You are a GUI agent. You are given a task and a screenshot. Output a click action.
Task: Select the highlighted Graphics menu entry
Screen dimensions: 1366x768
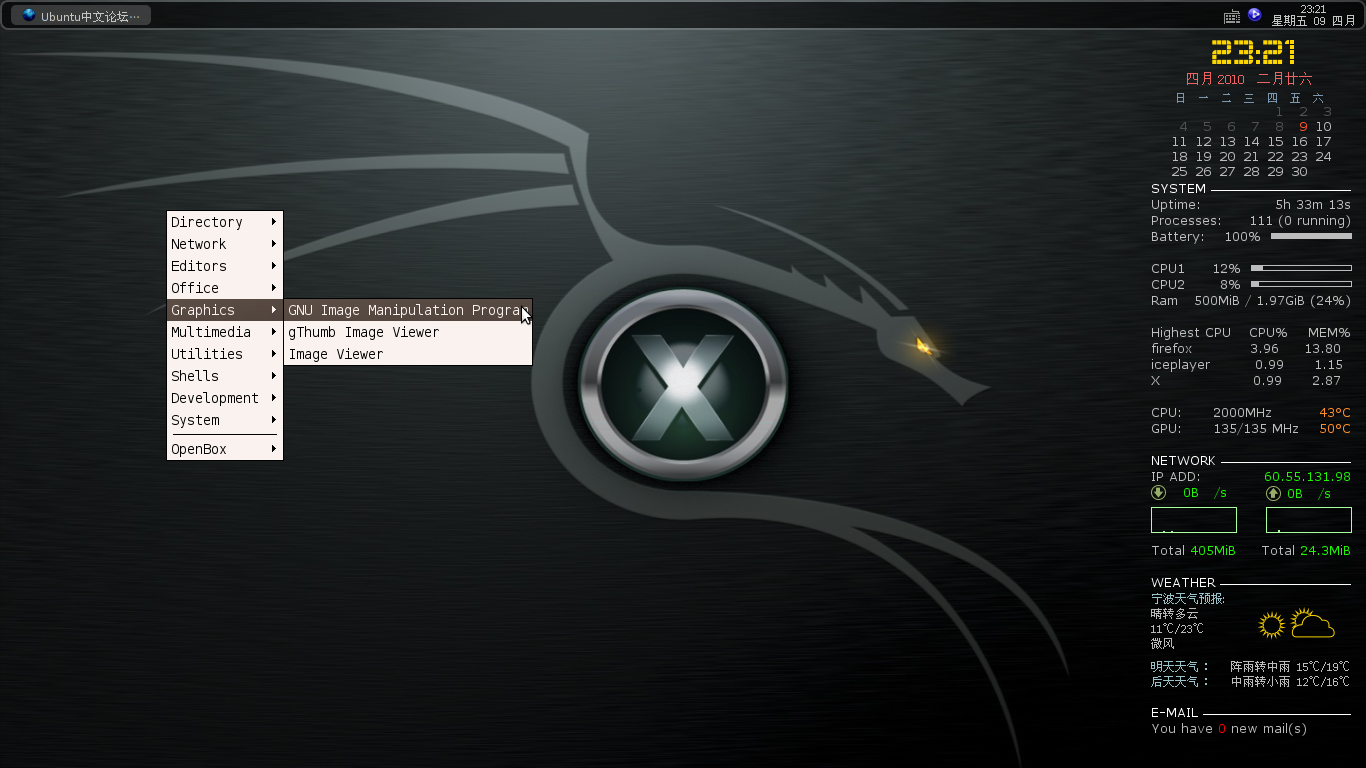225,310
